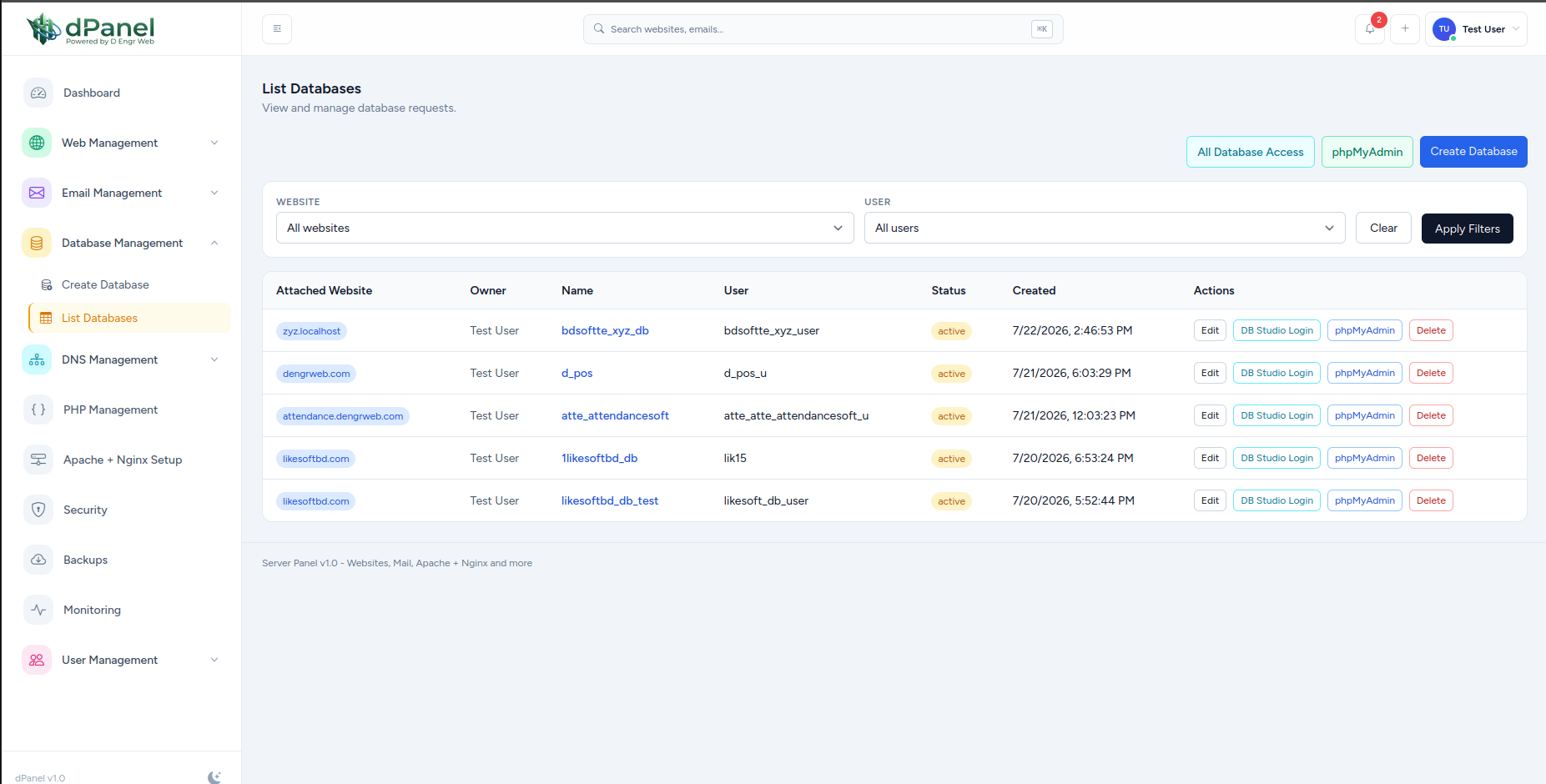Click the Monitoring pulse icon
Viewport: 1546px width, 784px height.
(x=38, y=610)
